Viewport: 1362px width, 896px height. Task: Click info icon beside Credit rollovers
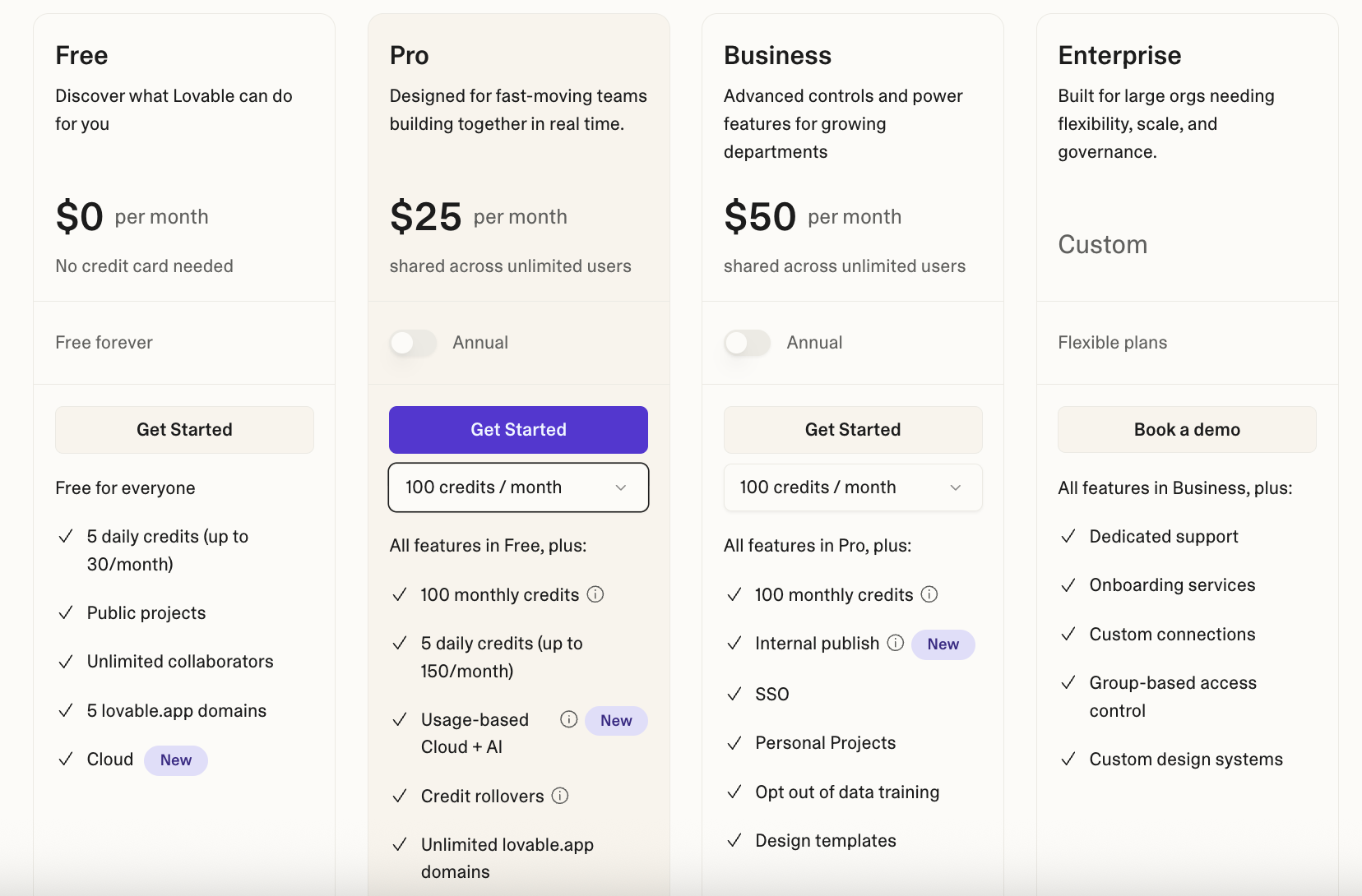click(x=560, y=796)
